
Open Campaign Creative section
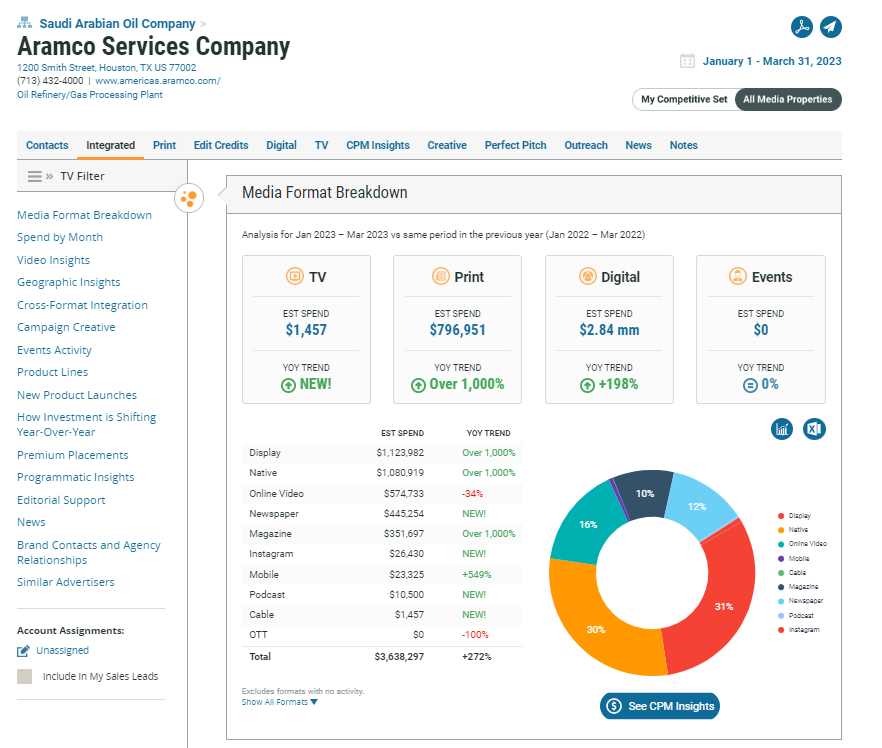[66, 327]
